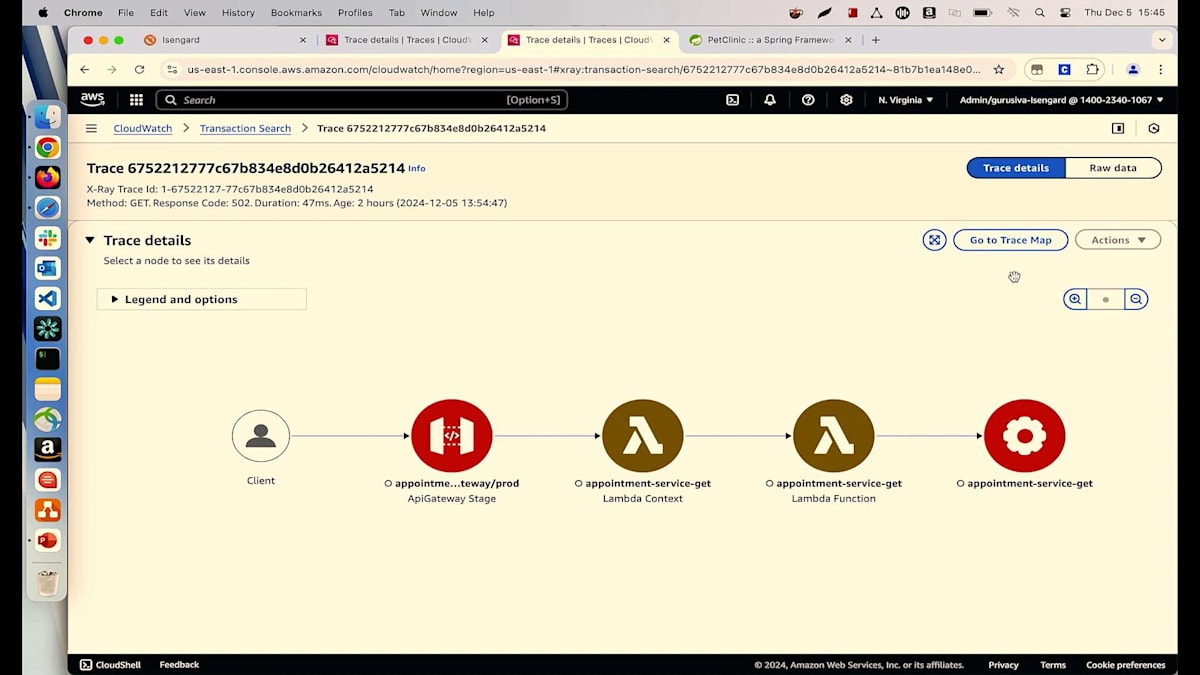Open the Admin account dropdown

point(1062,100)
